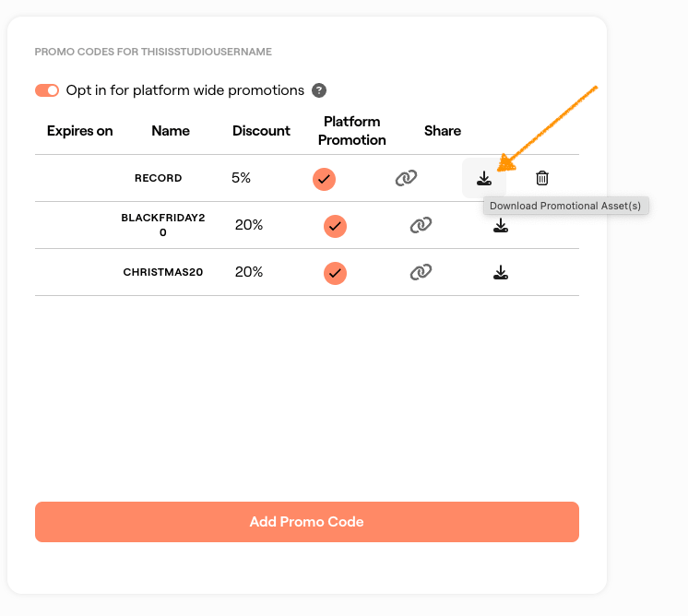
Task: Click help icon beside platform promotions
Action: [x=319, y=90]
